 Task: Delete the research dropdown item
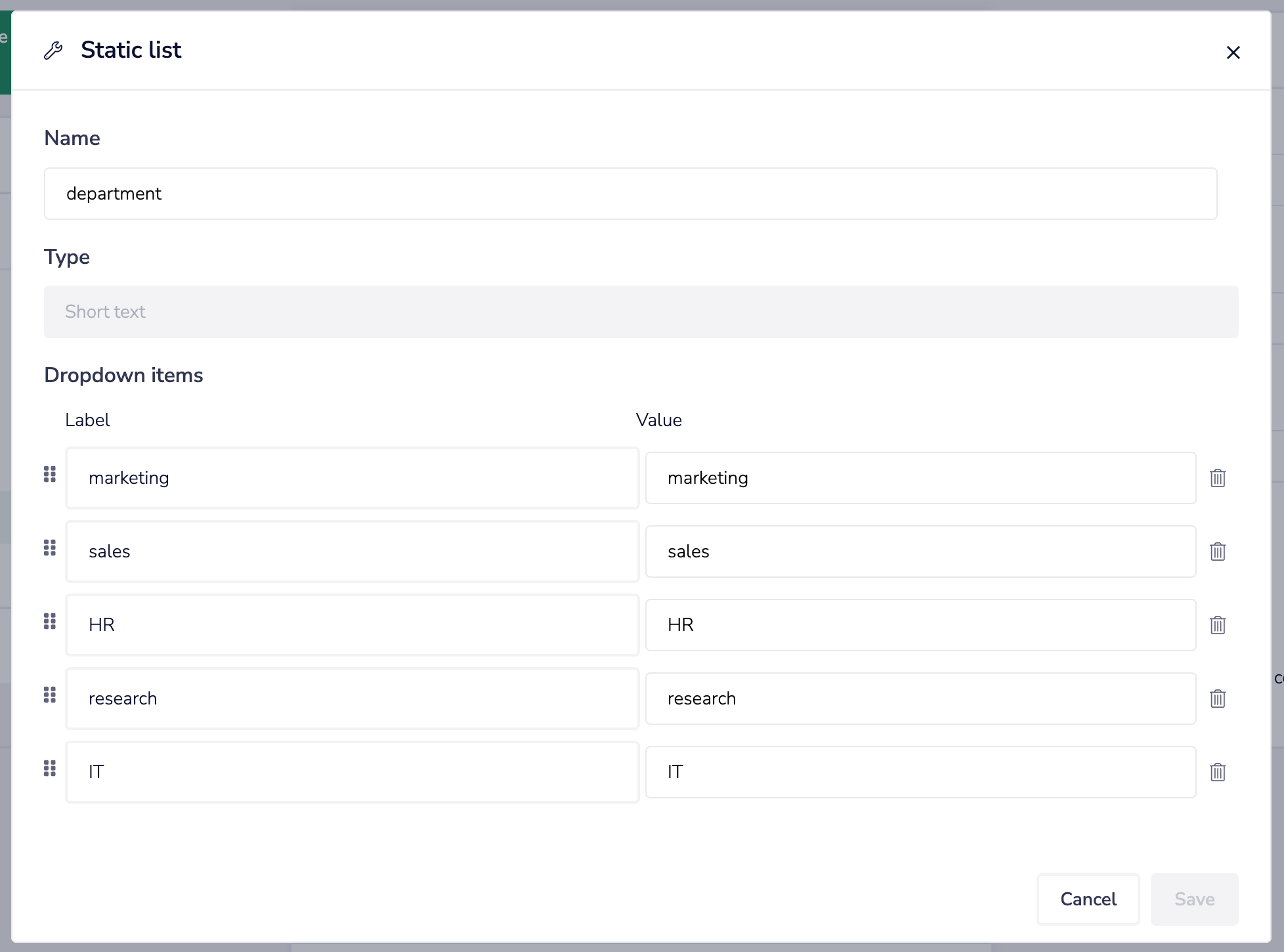point(1218,699)
